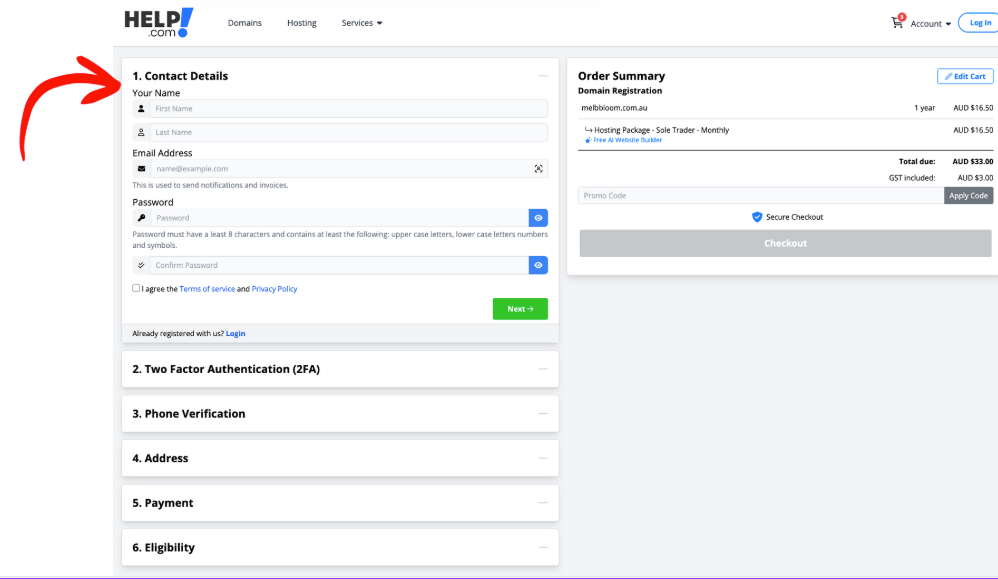Viewport: 998px width, 579px height.
Task: Open the Services dropdown menu
Action: [361, 23]
